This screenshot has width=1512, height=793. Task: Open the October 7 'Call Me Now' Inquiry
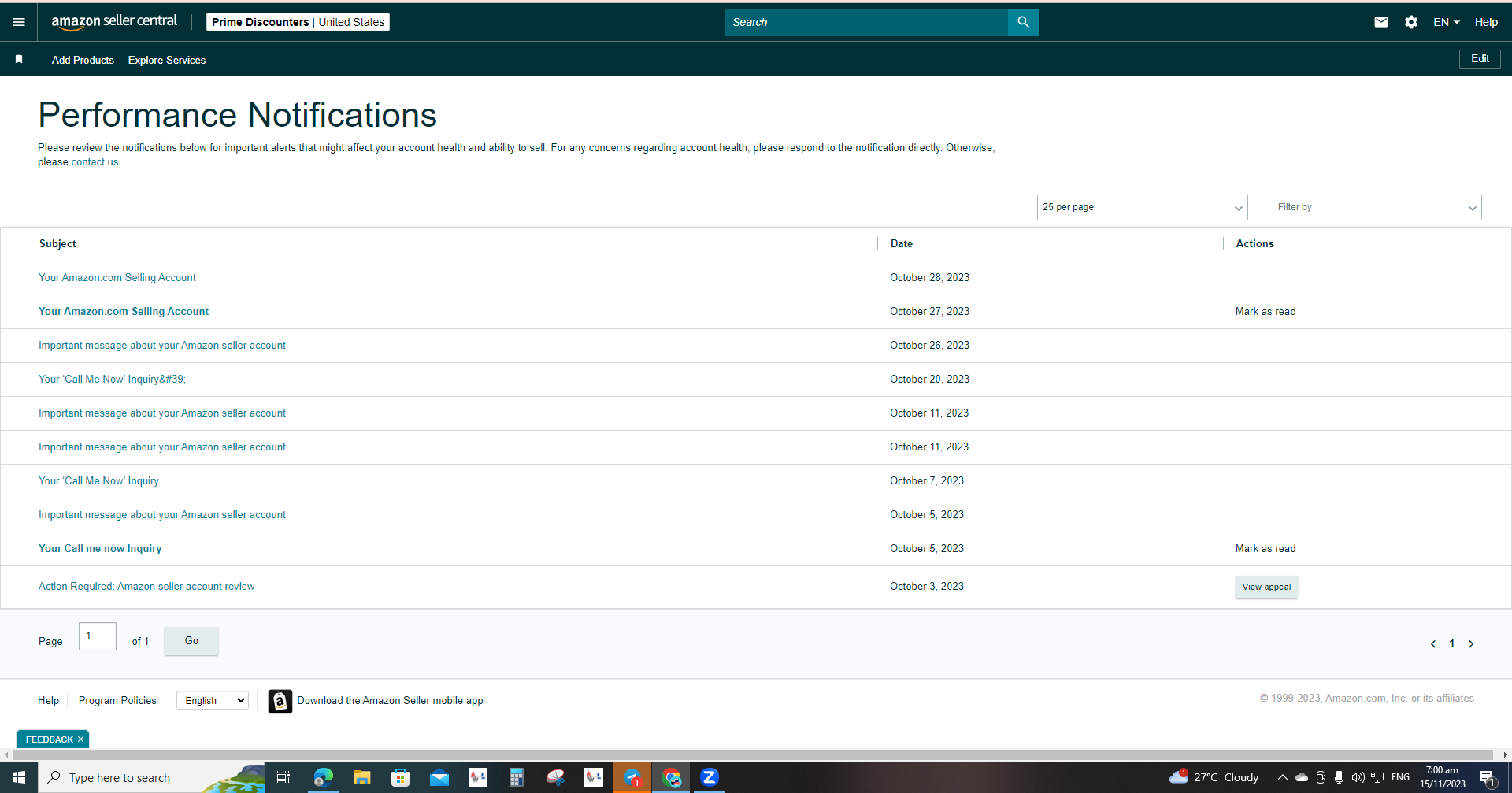[x=98, y=481]
